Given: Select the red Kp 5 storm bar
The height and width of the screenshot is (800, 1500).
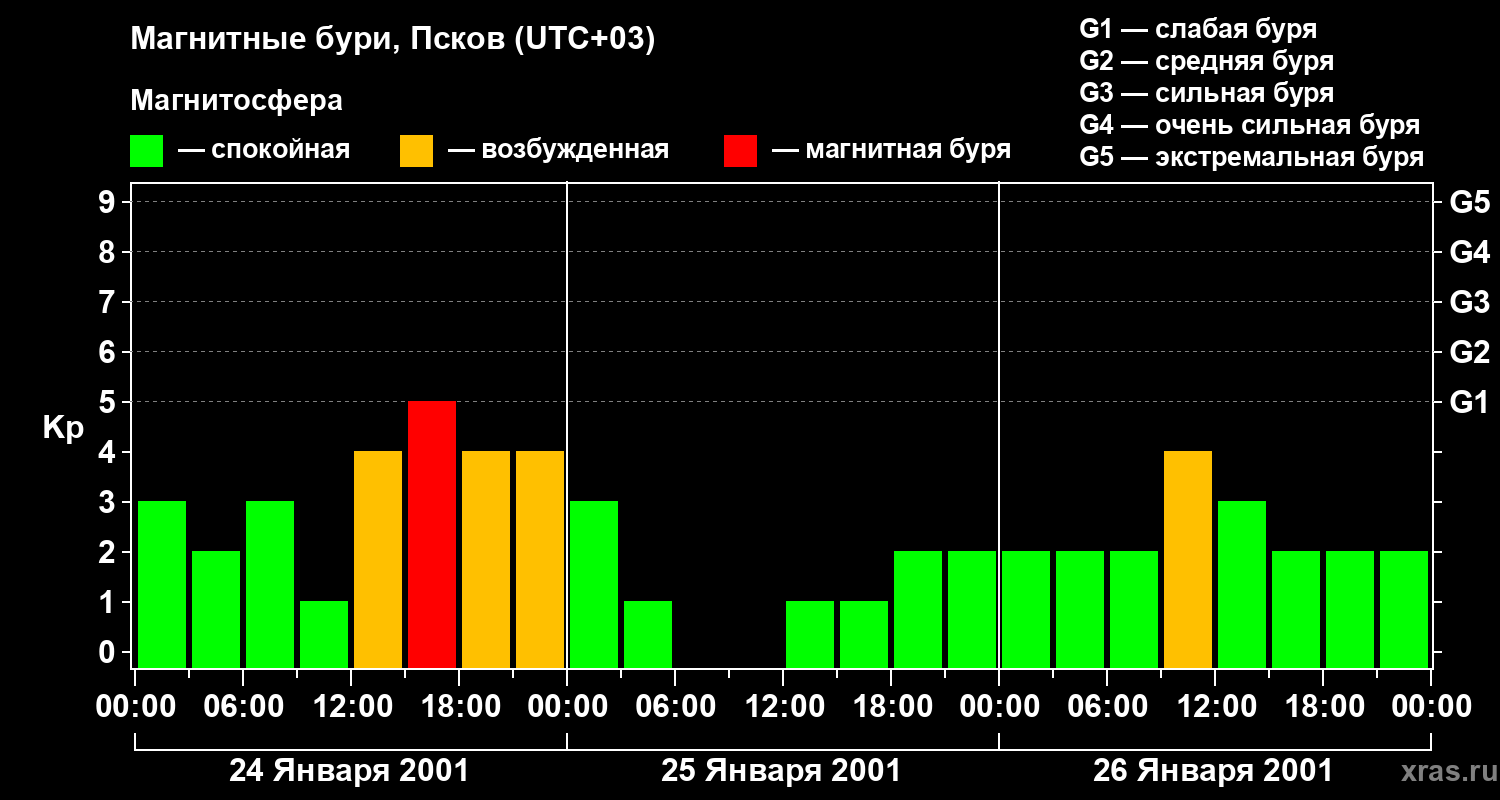Looking at the screenshot, I should pos(432,534).
